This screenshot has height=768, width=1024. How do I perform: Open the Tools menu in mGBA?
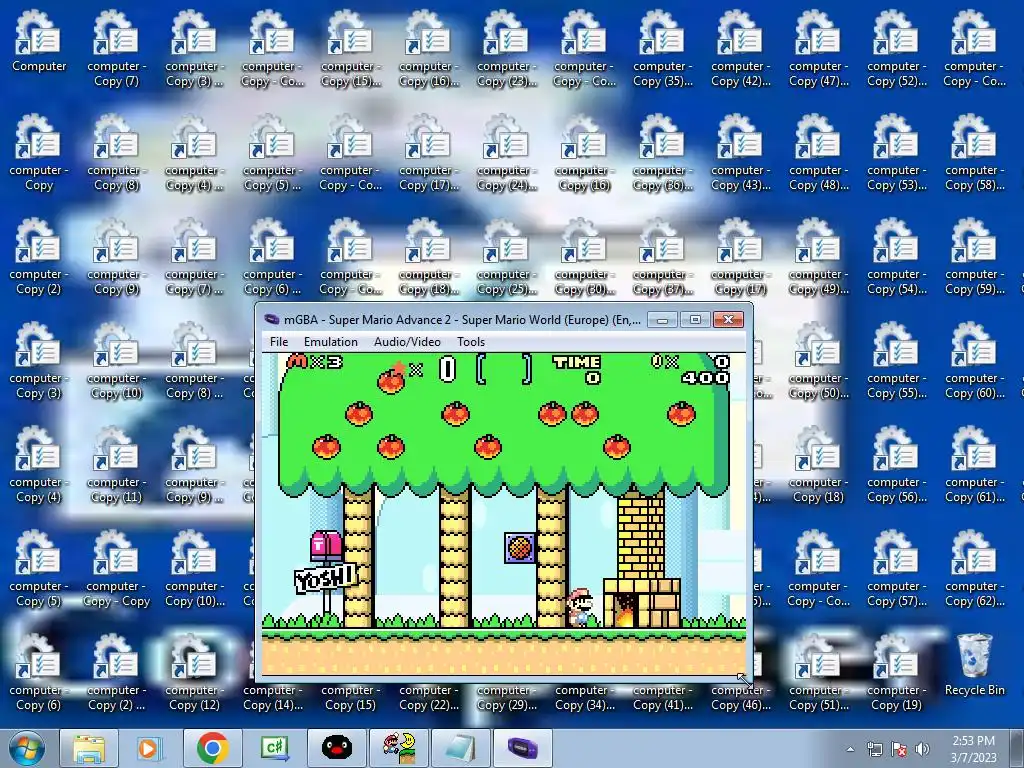coord(471,342)
